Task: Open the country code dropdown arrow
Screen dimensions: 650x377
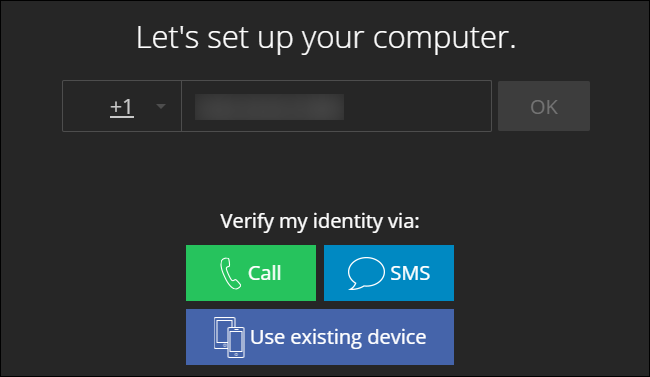Action: coord(161,107)
